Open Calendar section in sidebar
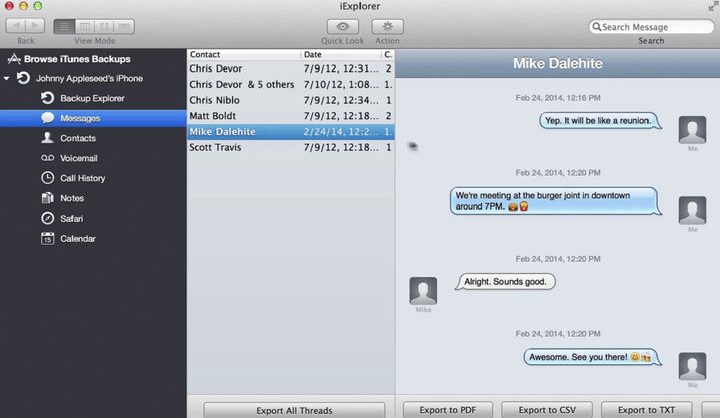 pyautogui.click(x=78, y=238)
